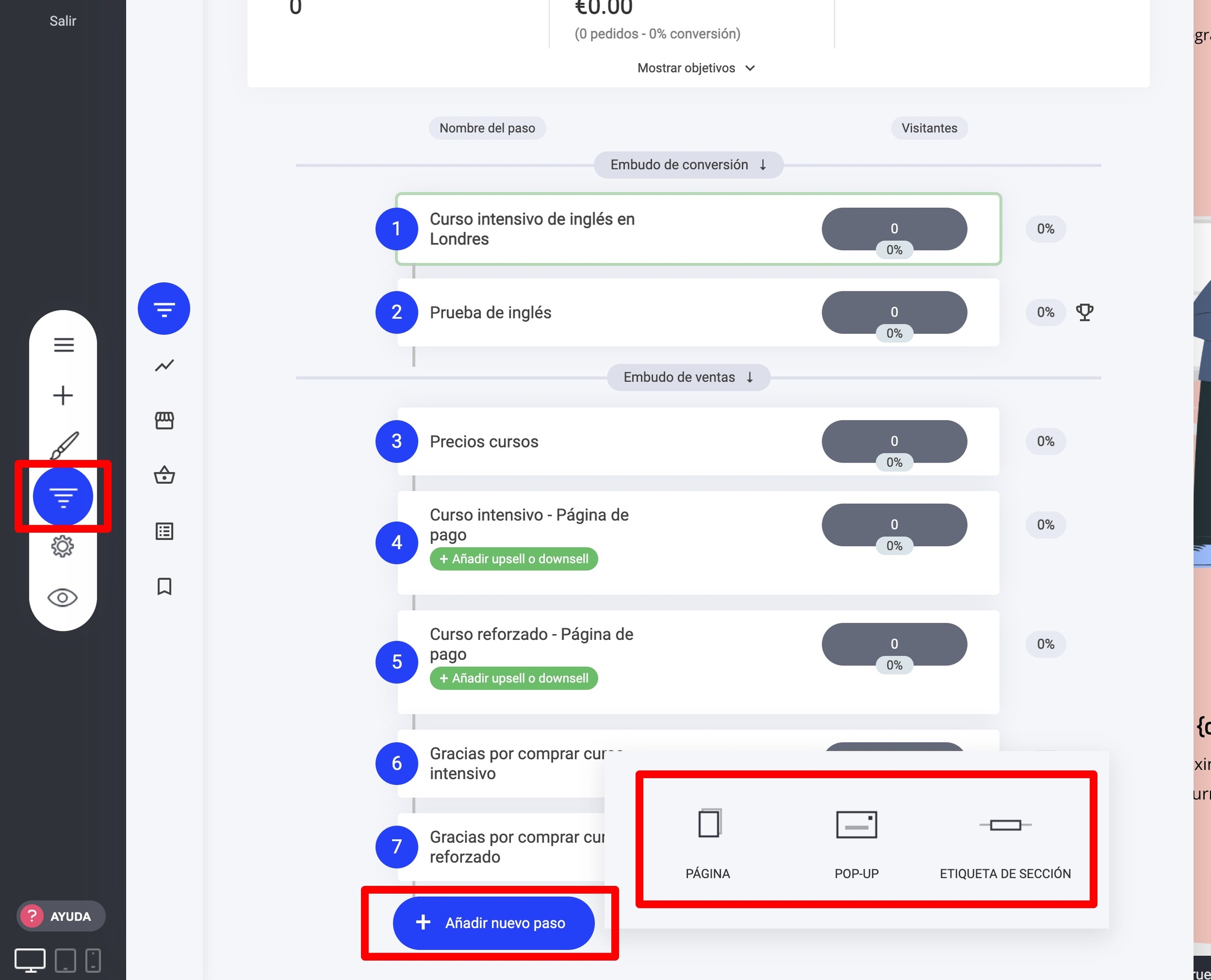Click the list form icon in the sidebar
The image size is (1211, 980).
point(164,531)
